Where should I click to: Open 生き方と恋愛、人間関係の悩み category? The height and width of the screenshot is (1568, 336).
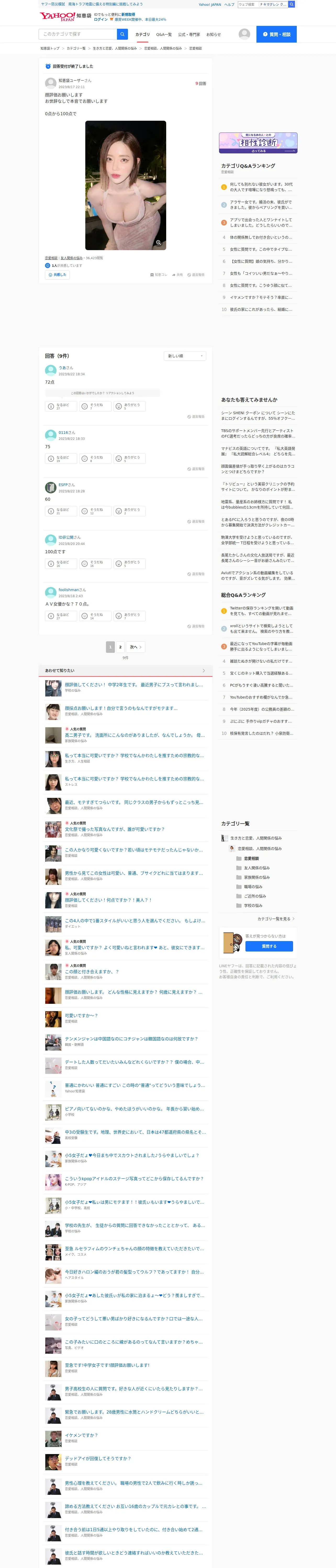point(251,838)
